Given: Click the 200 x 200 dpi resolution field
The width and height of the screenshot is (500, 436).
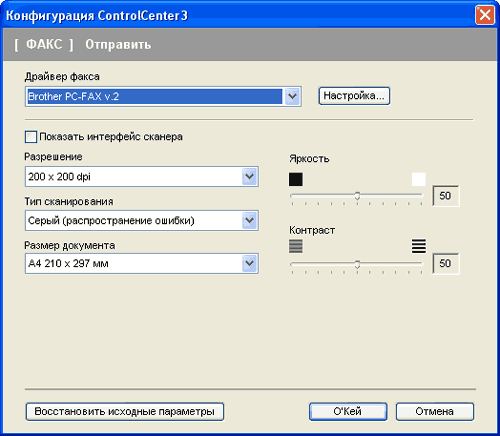Looking at the screenshot, I should [134, 176].
